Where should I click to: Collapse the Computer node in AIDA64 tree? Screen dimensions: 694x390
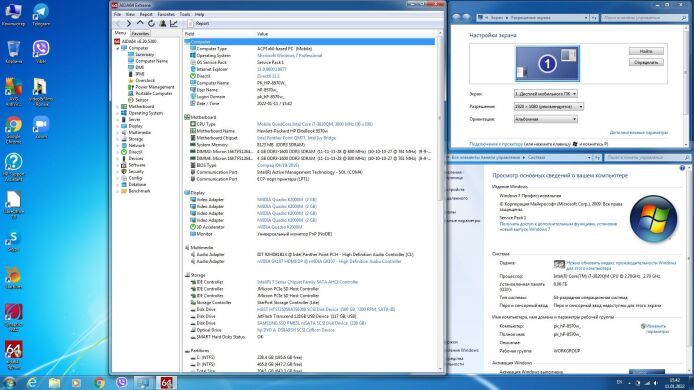tap(118, 48)
